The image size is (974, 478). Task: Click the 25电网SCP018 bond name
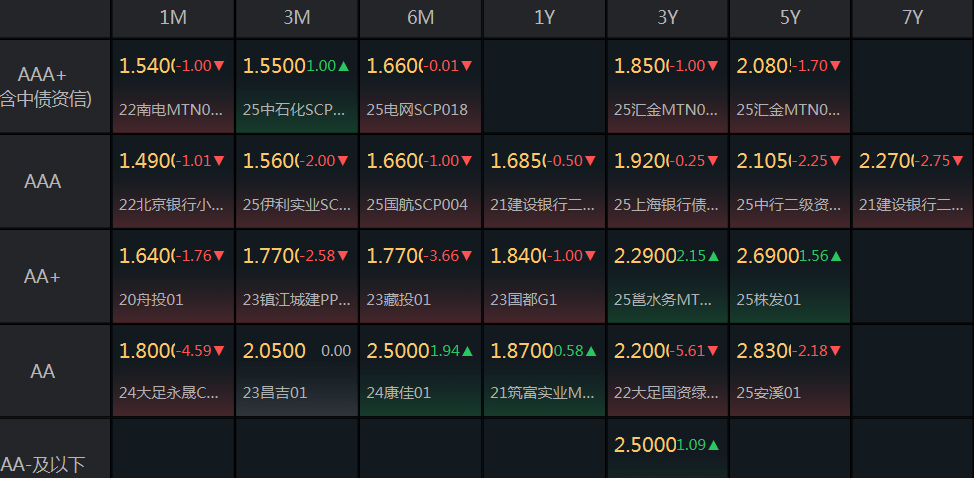tap(417, 109)
